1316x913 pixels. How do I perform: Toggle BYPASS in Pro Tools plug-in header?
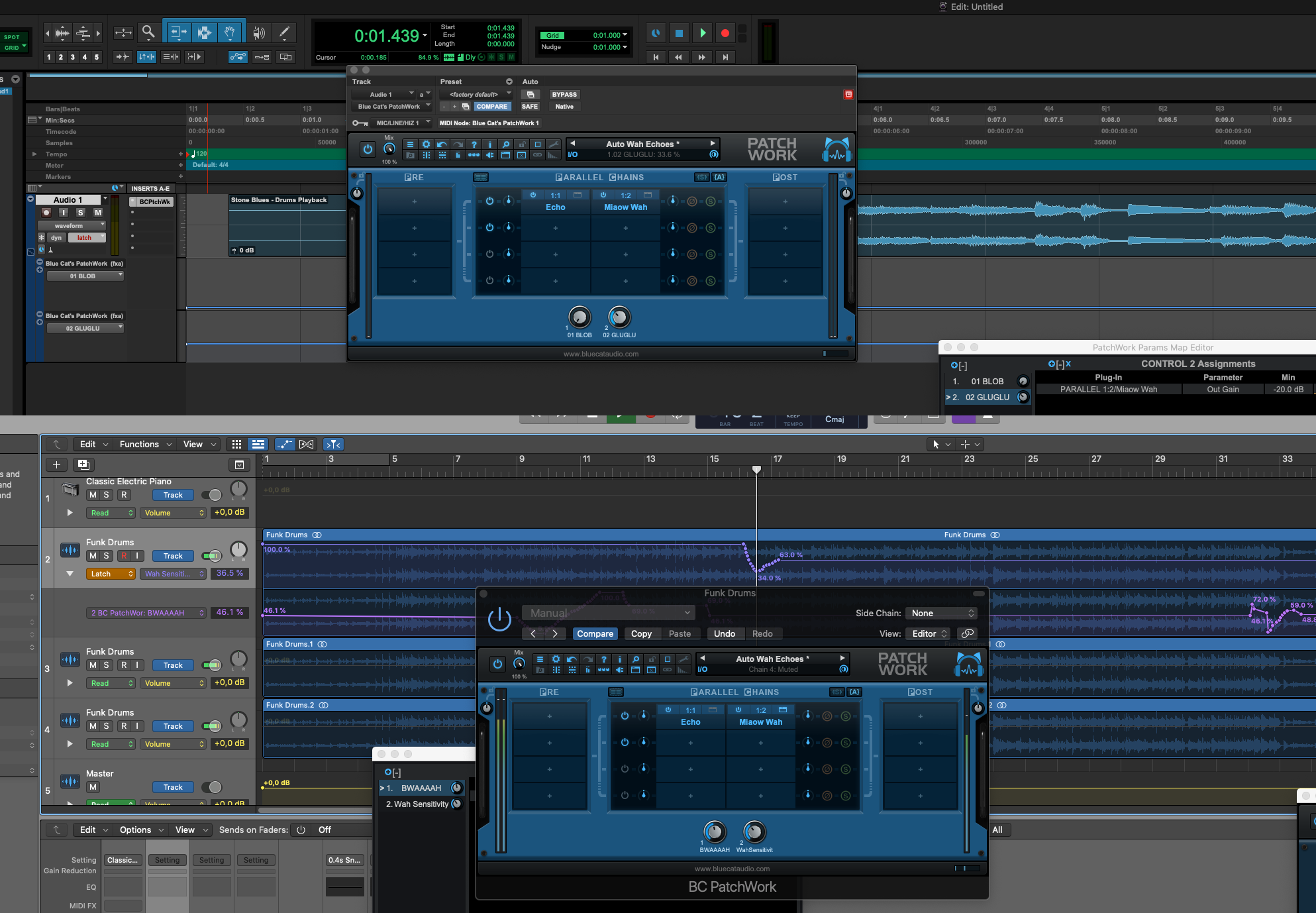[x=564, y=95]
